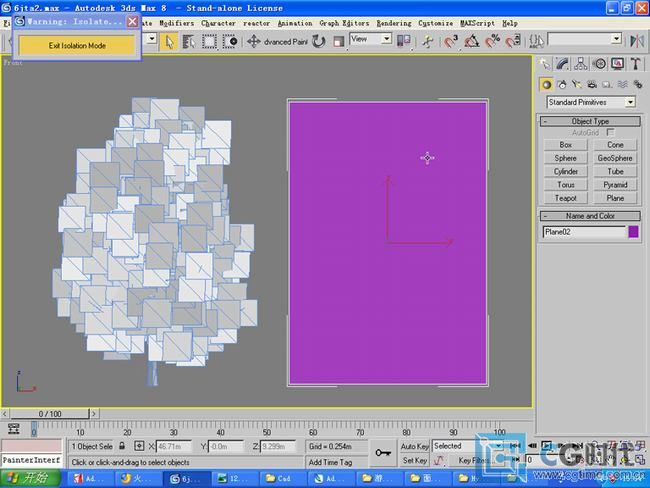Click the 0 / 100 time slider
This screenshot has height=488, width=650.
49,414
